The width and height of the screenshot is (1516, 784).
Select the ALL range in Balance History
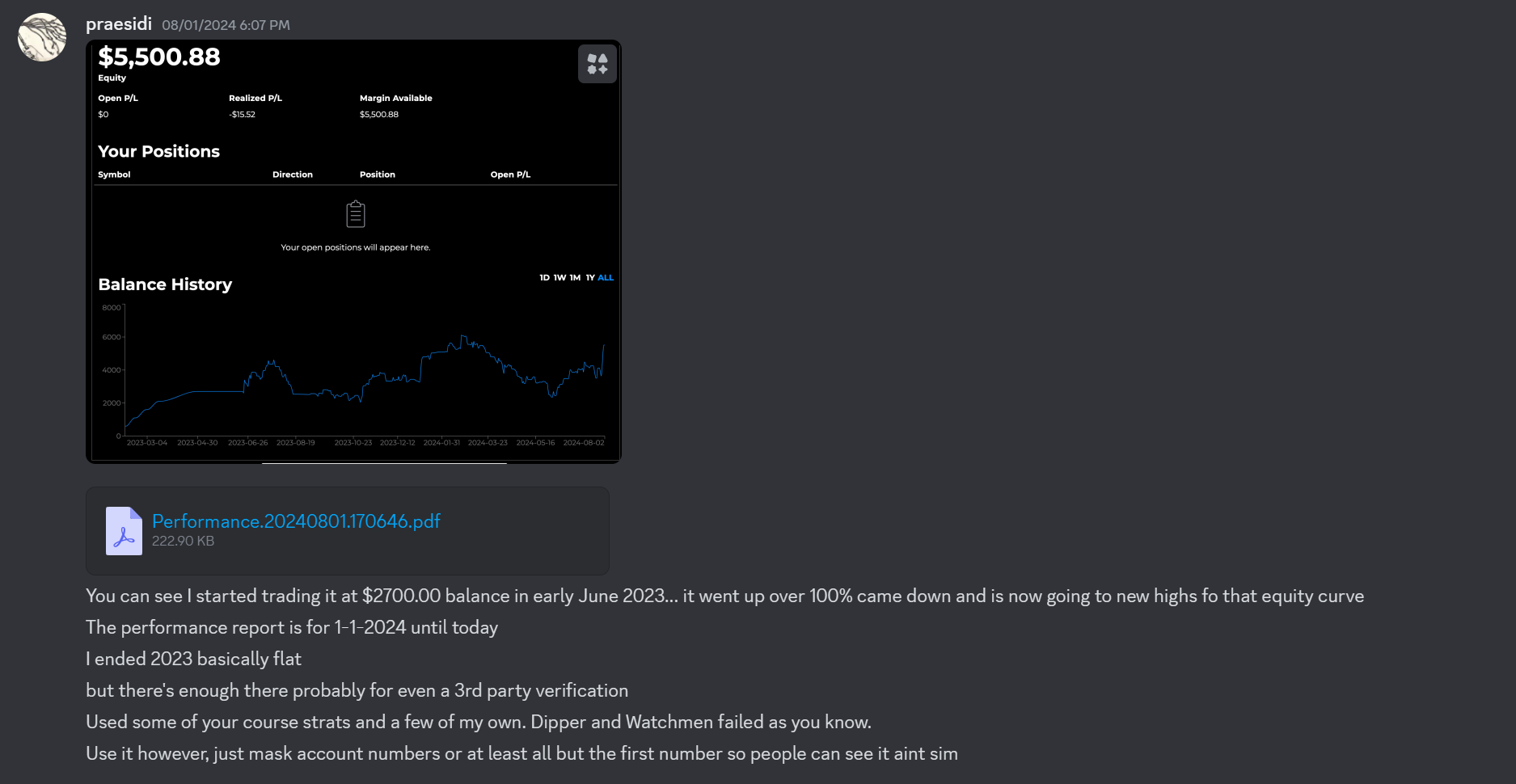click(x=606, y=277)
